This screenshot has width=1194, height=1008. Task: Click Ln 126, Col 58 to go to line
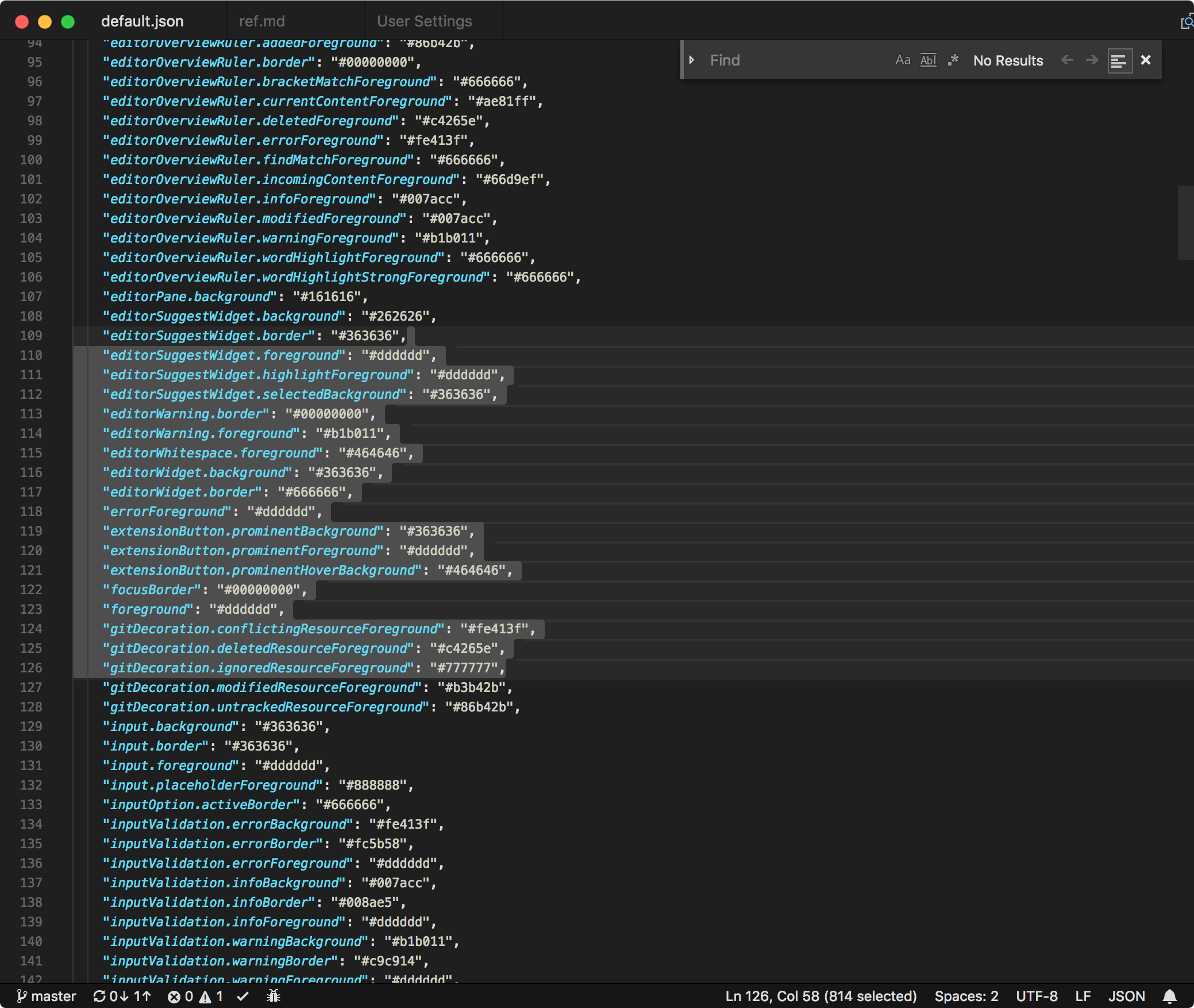point(822,996)
